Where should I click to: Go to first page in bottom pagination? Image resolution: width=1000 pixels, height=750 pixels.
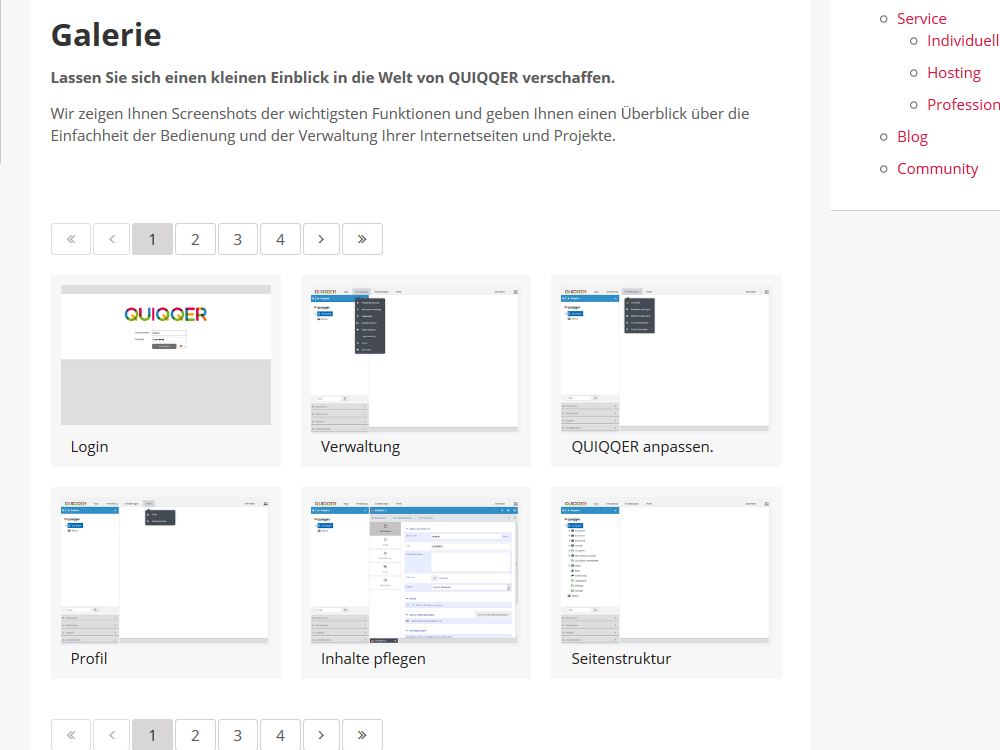point(71,735)
